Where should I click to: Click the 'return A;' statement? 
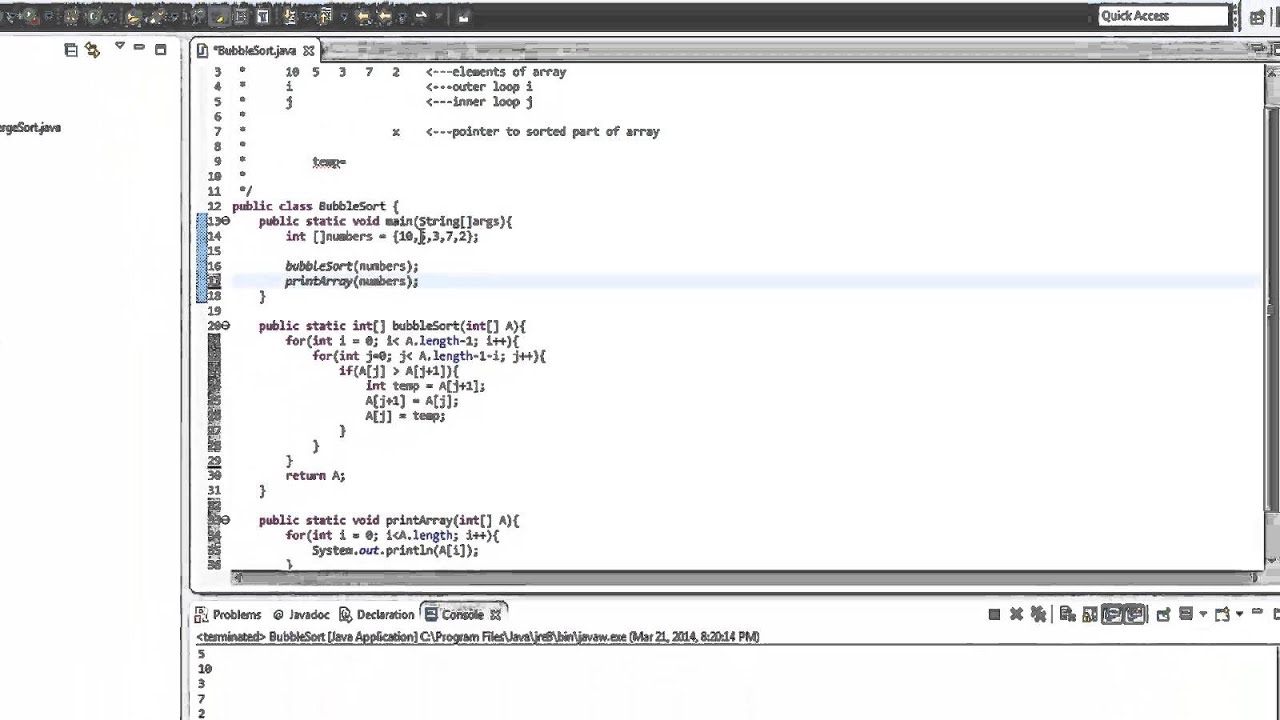point(315,476)
